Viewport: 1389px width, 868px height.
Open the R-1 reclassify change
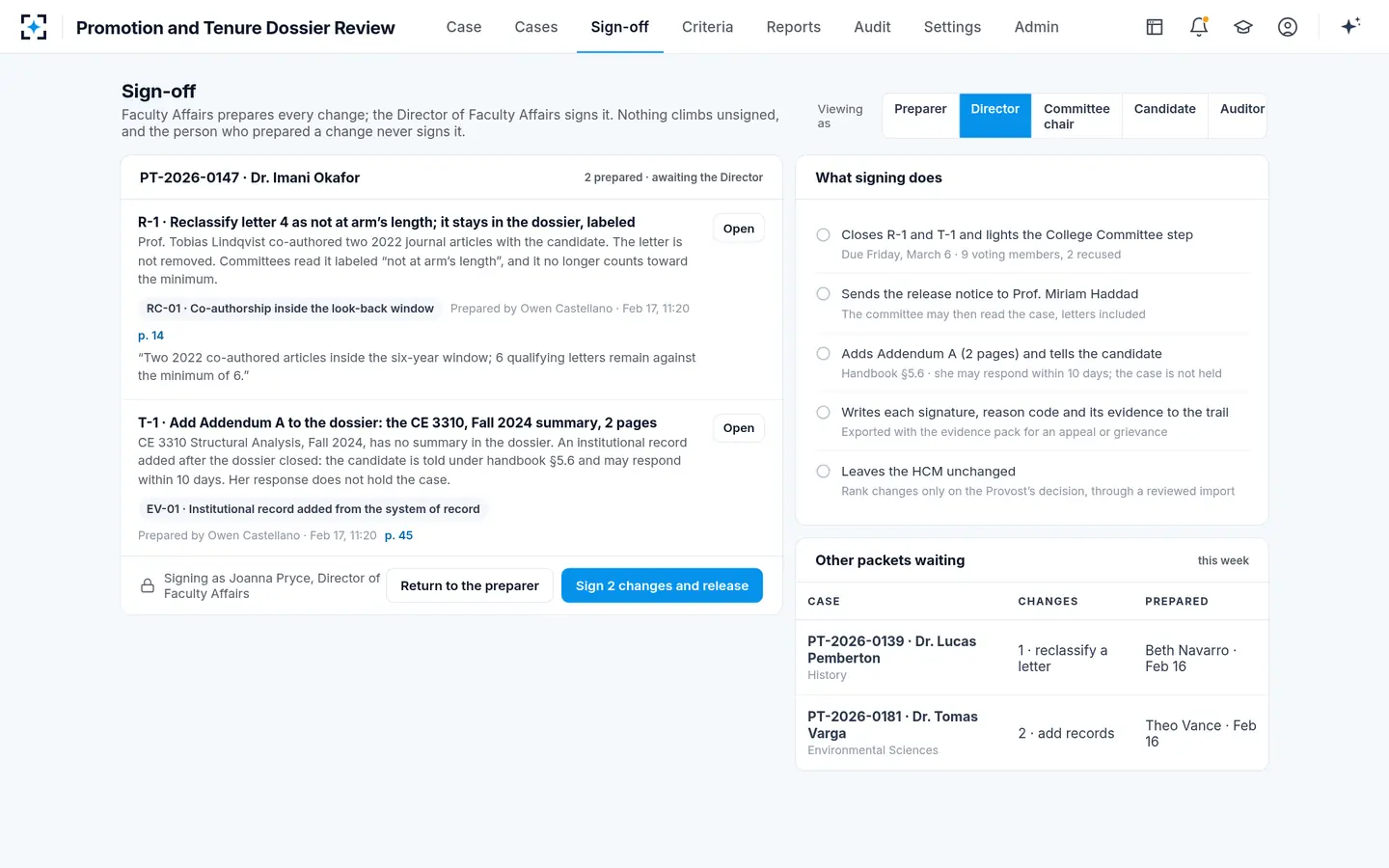(739, 229)
